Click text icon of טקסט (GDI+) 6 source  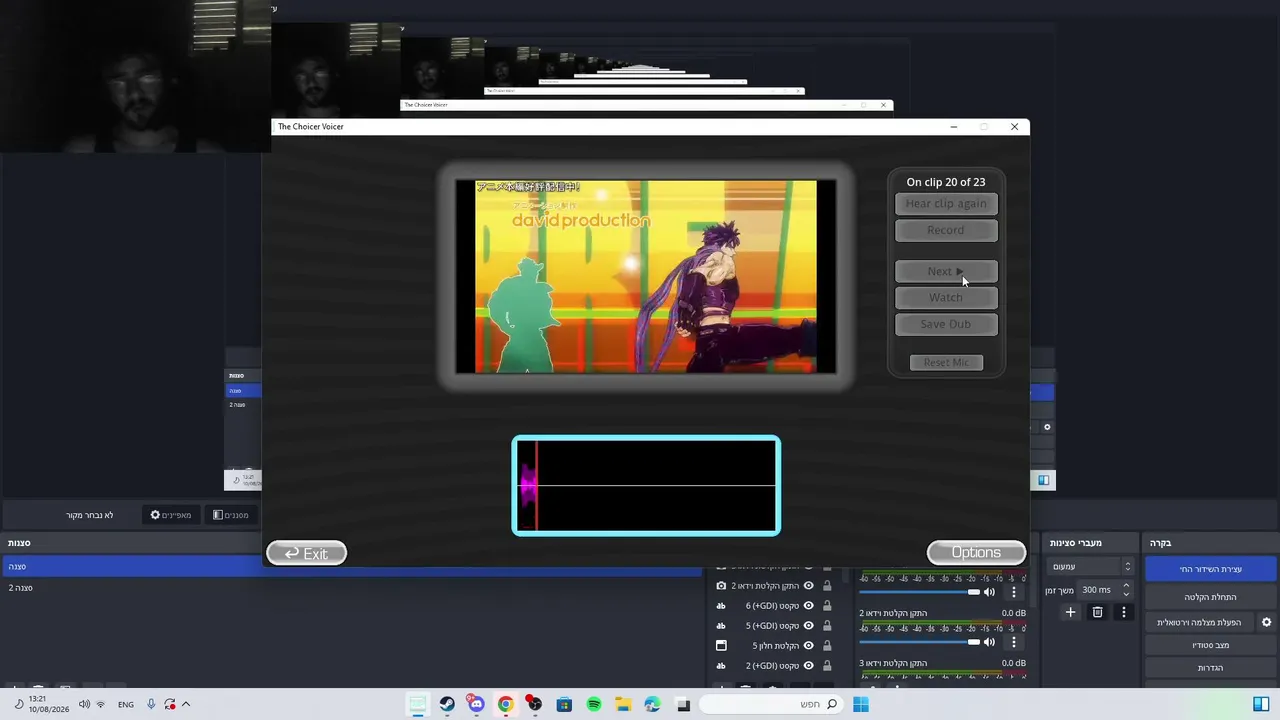721,606
